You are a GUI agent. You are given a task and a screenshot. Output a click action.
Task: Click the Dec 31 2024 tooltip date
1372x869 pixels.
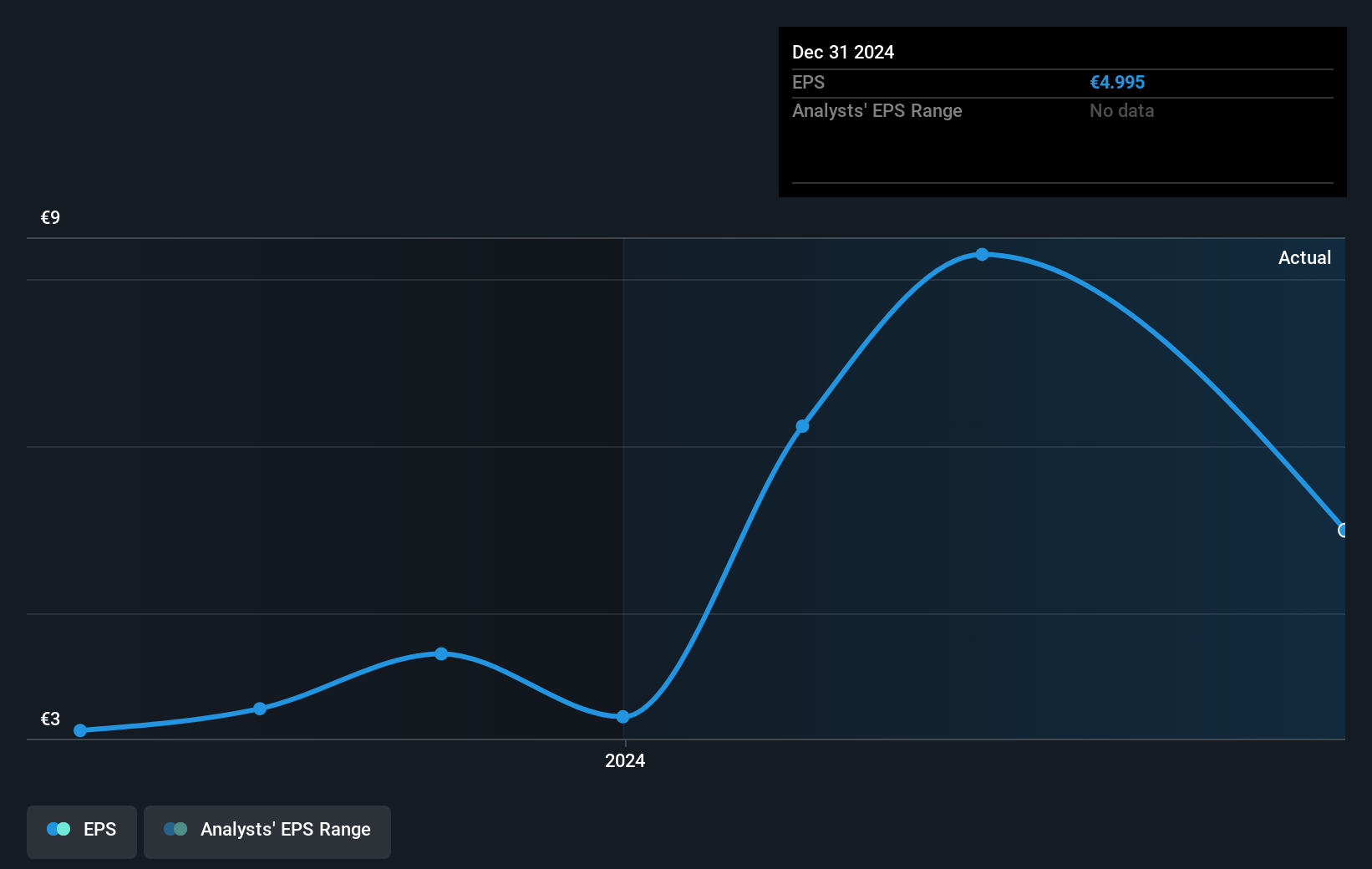843,52
